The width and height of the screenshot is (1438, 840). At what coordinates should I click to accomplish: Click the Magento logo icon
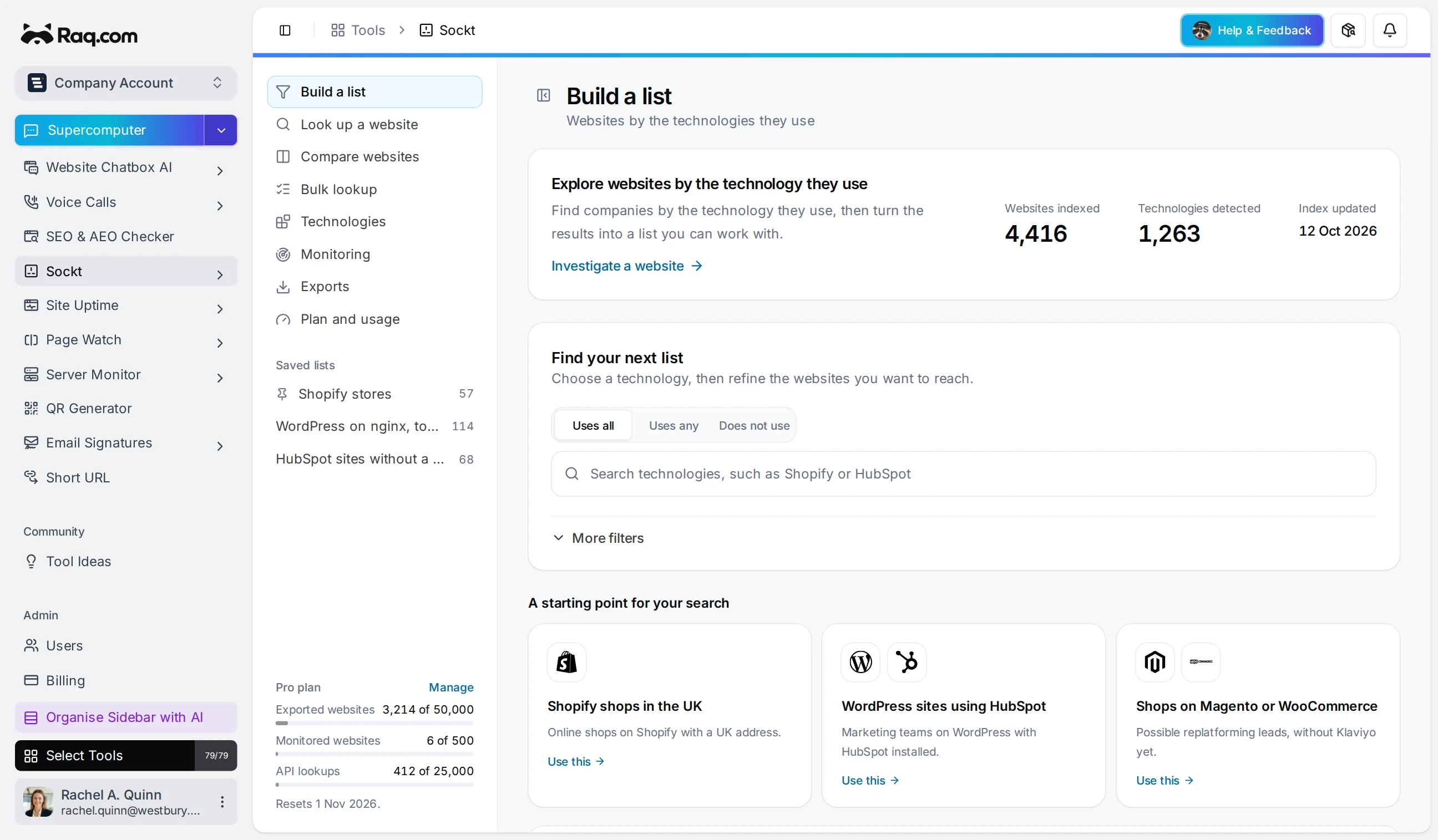1155,662
